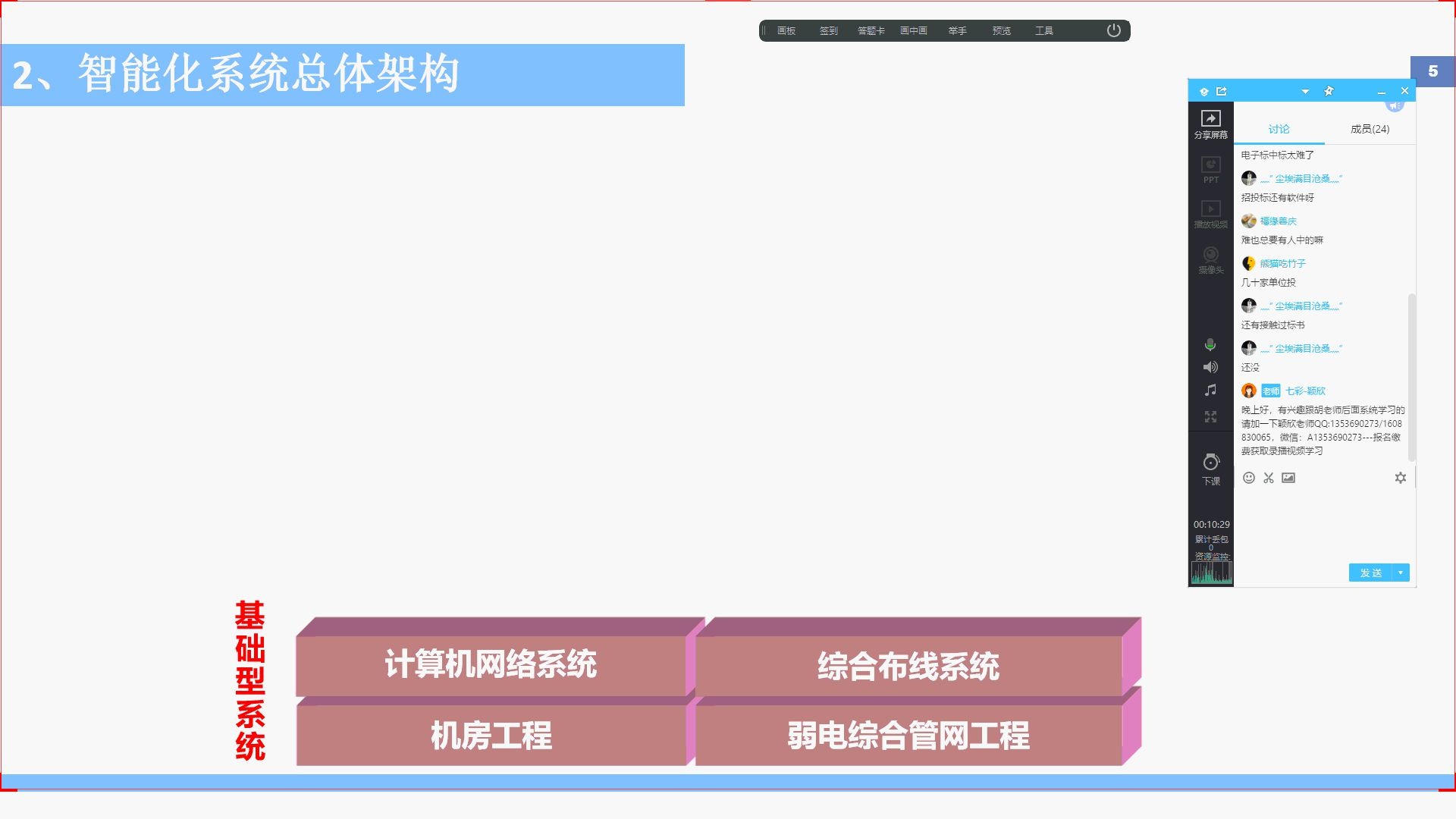The width and height of the screenshot is (1456, 819).
Task: Click the 机房工程 block on slide
Action: [491, 736]
